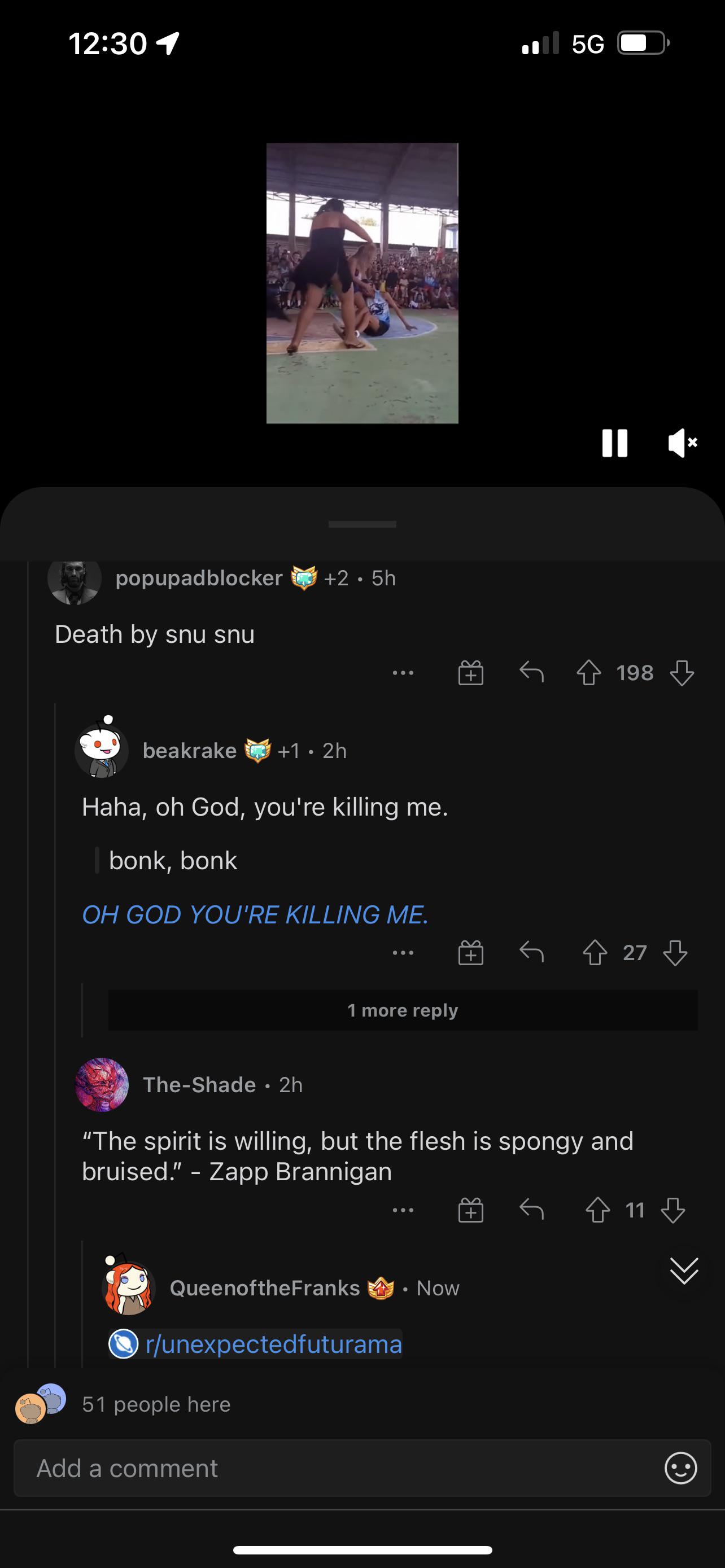
Task: Open the r/unexpectedfuturama community link
Action: [255, 1344]
